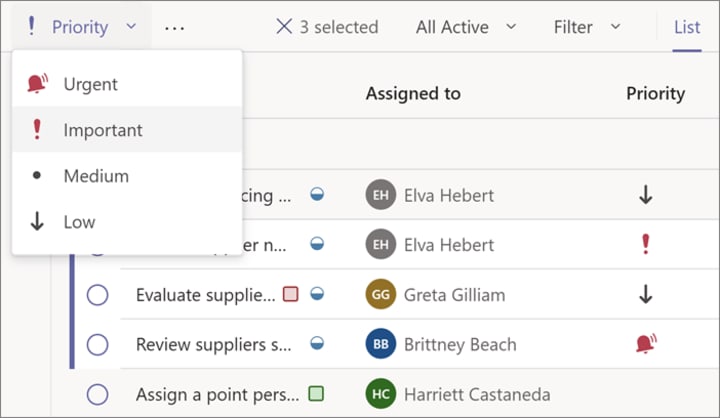Choose Important in the priority dropdown
The width and height of the screenshot is (720, 418).
tap(102, 130)
